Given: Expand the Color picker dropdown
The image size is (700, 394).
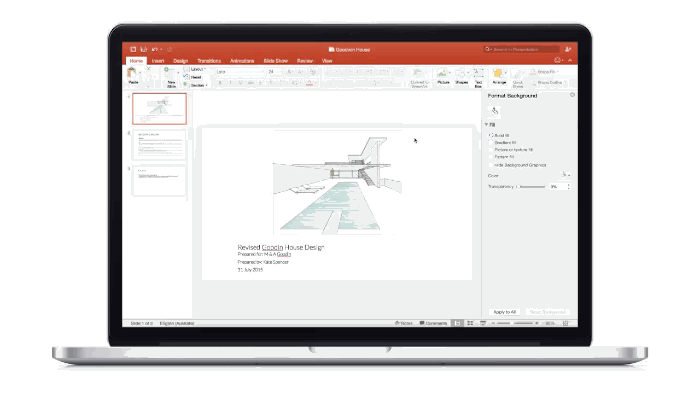Looking at the screenshot, I should [566, 175].
